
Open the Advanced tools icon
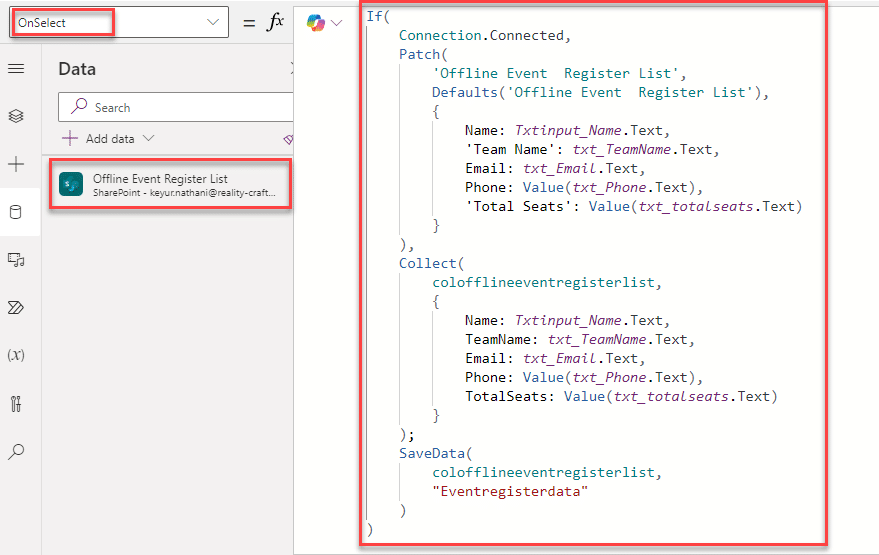click(16, 404)
